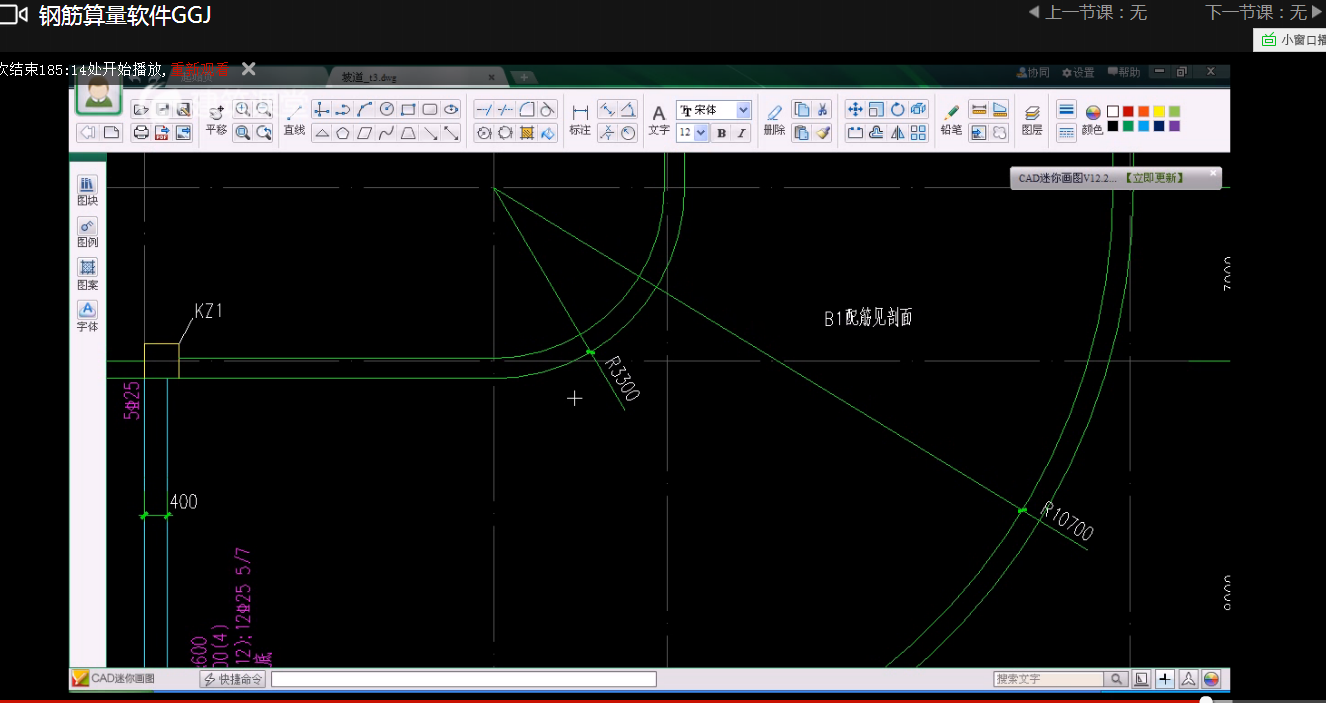
Task: Open the 设置 settings menu
Action: pos(1078,72)
